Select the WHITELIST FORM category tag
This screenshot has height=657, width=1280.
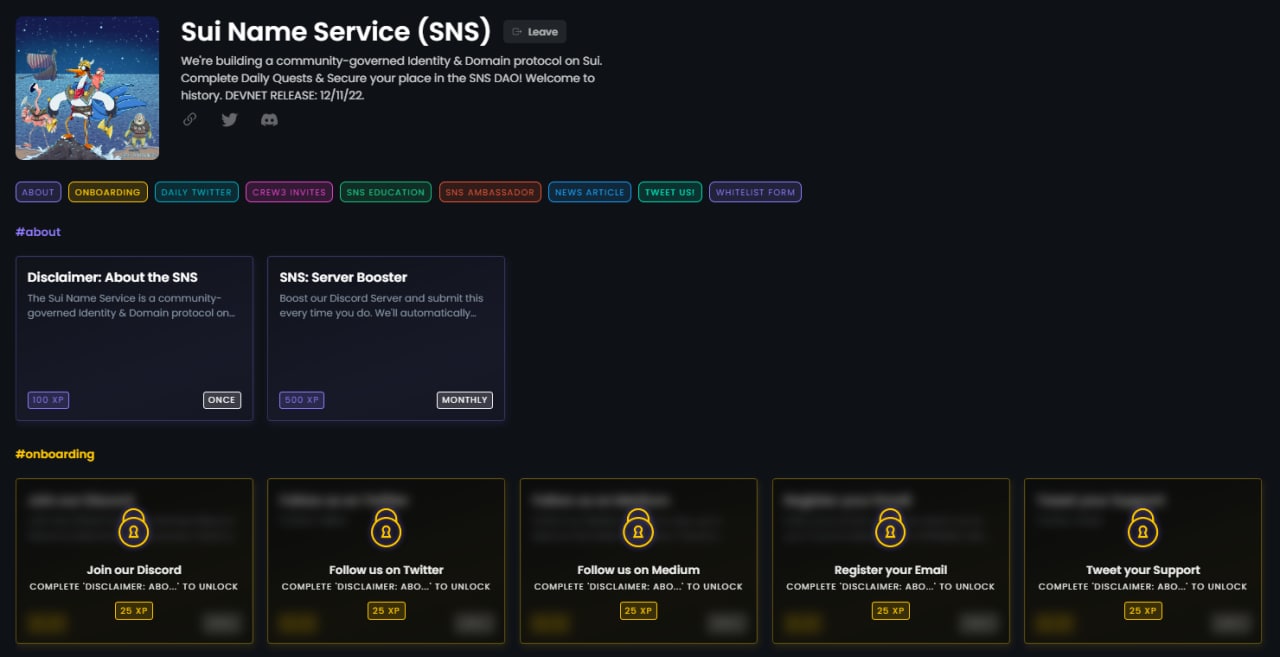[x=755, y=192]
